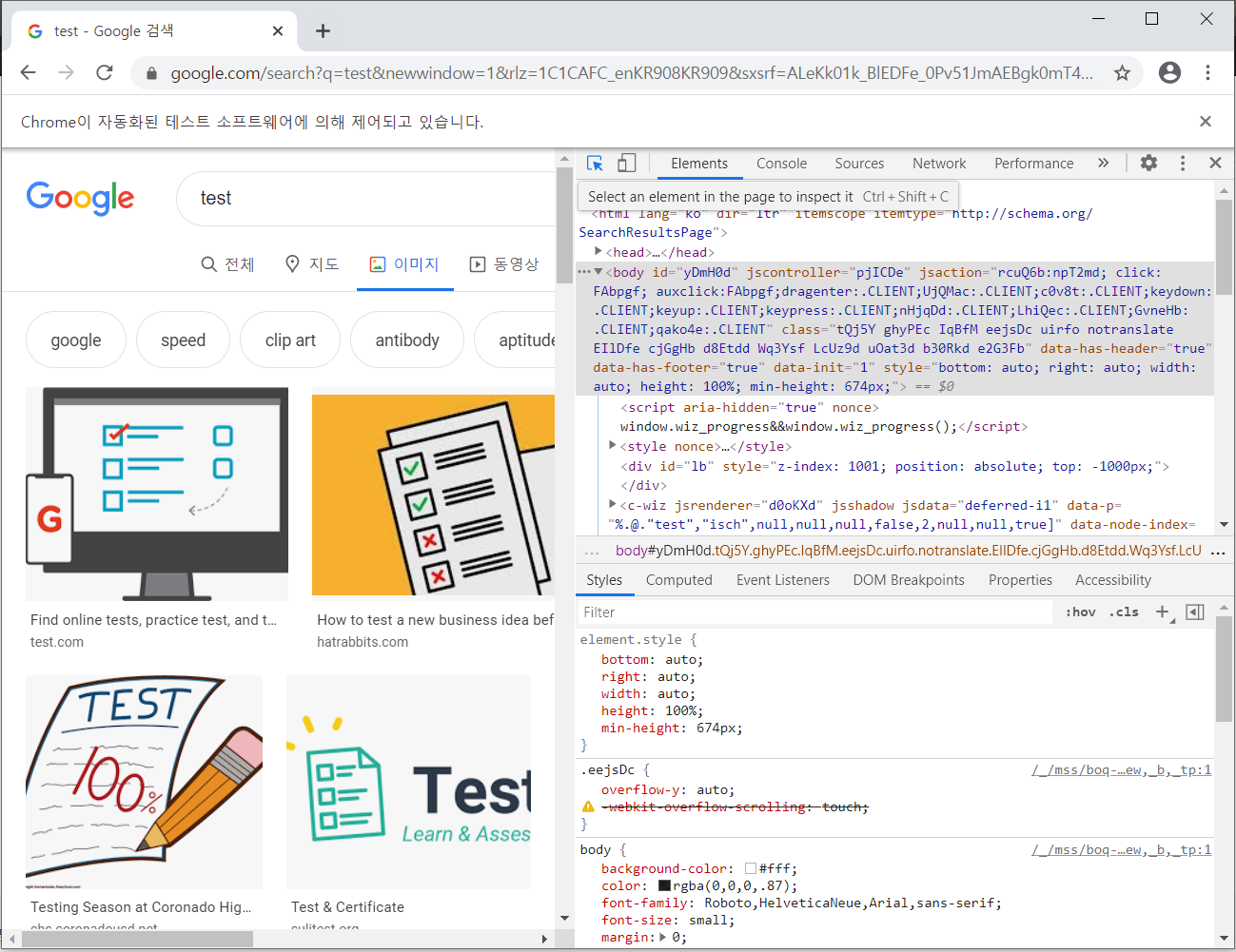Screen dimensions: 1236x952
Task: Click the address bar URL
Action: coord(632,73)
